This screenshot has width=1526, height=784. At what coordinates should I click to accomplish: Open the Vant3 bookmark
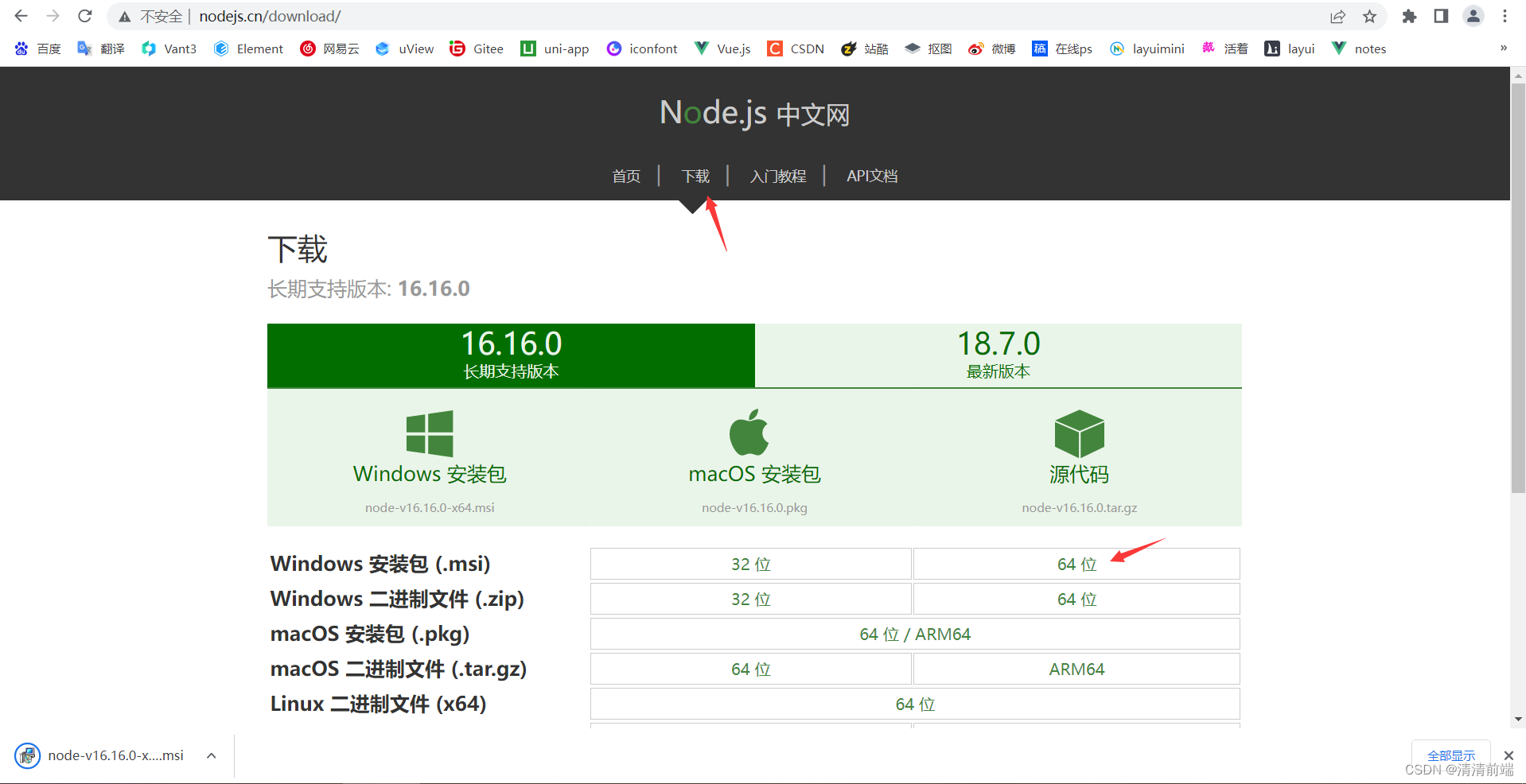tap(169, 49)
